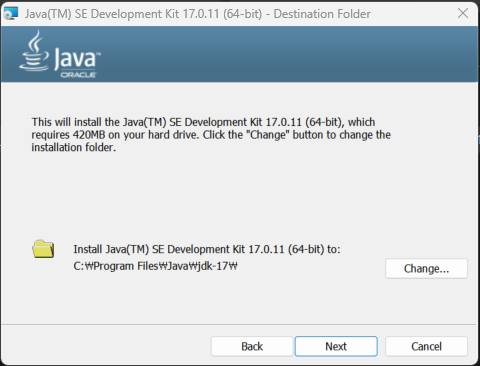This screenshot has height=366, width=480.
Task: Select the C:\Program Files\Java\jdk-17\ path text
Action: 155,266
